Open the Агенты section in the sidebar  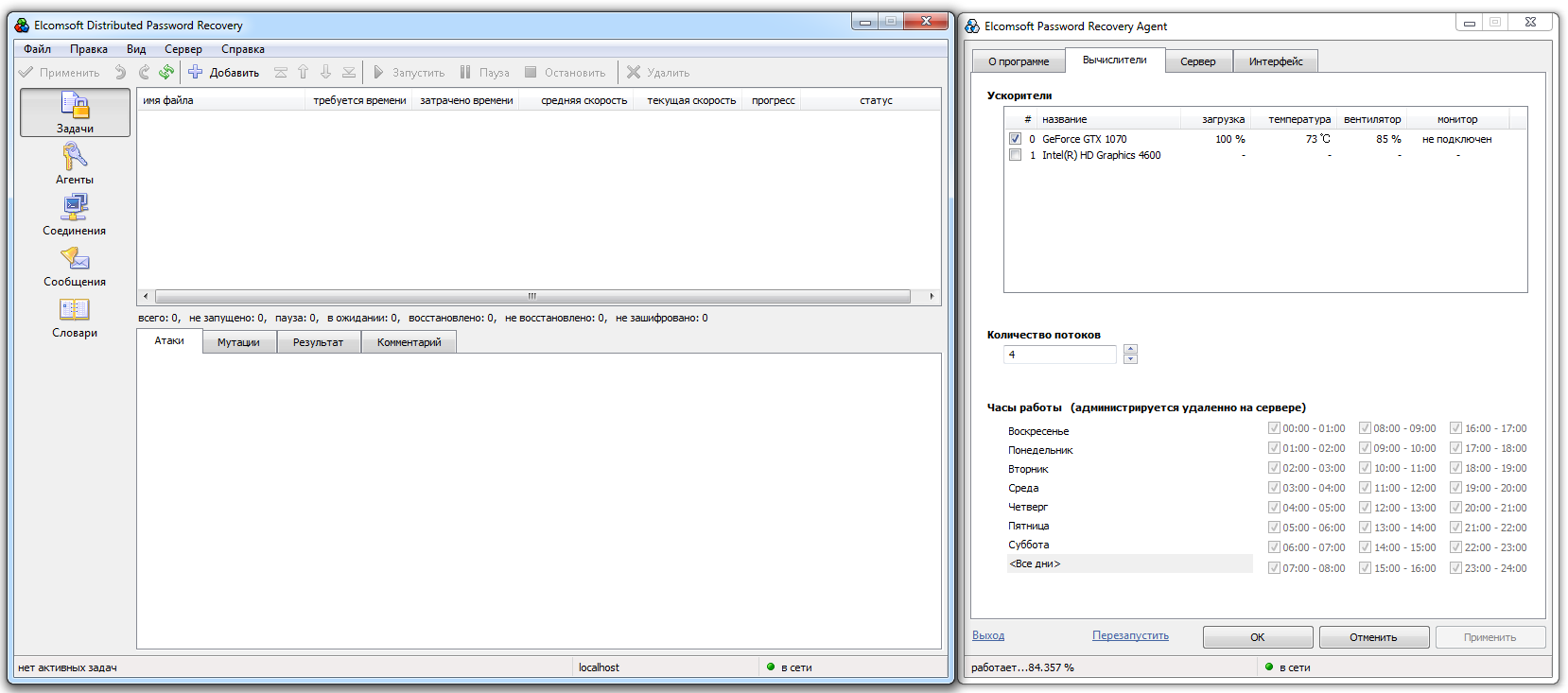pyautogui.click(x=75, y=164)
